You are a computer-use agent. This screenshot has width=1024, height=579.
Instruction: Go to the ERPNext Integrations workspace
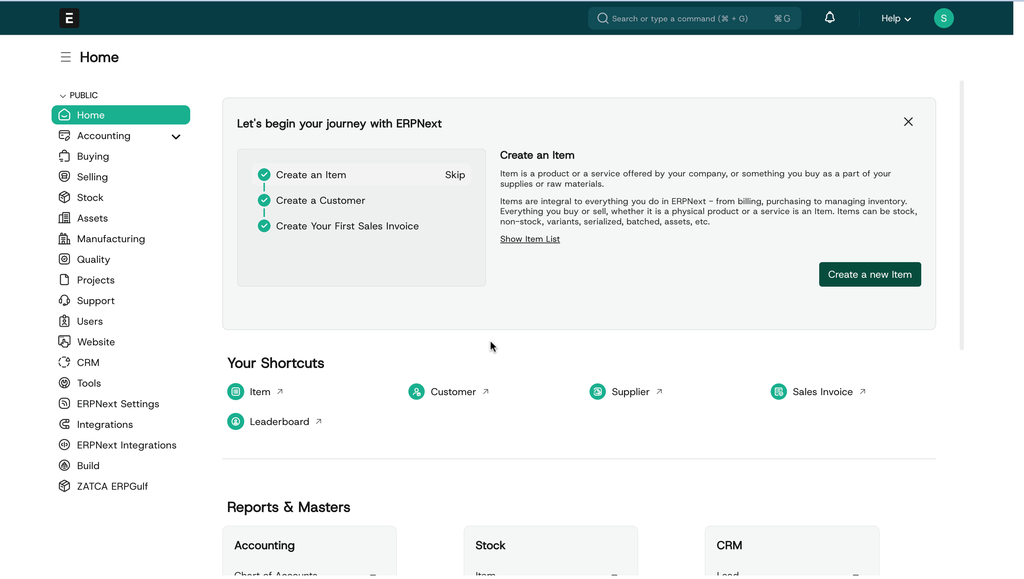(x=126, y=445)
